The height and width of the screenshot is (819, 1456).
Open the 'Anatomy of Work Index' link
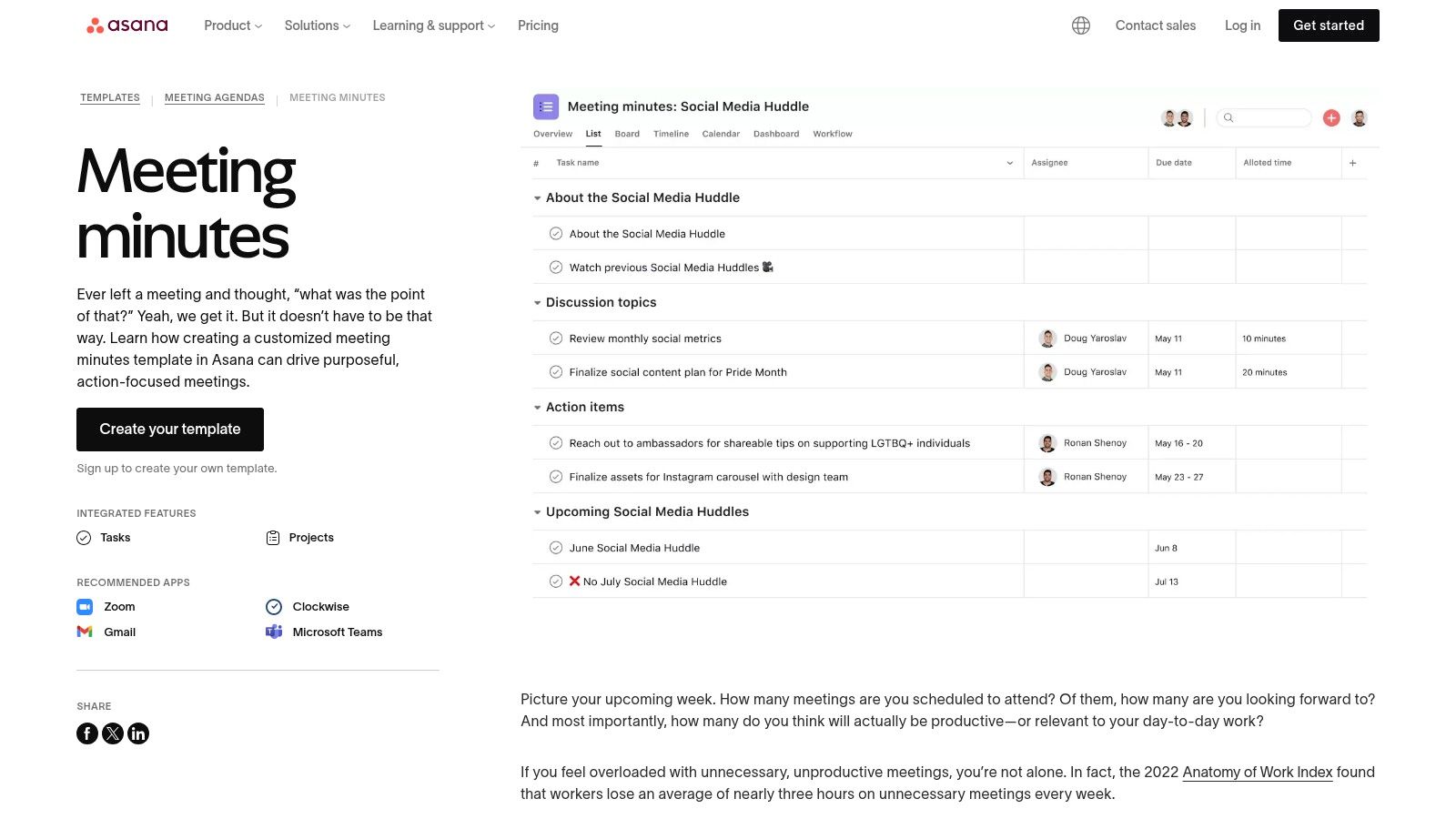tap(1258, 772)
